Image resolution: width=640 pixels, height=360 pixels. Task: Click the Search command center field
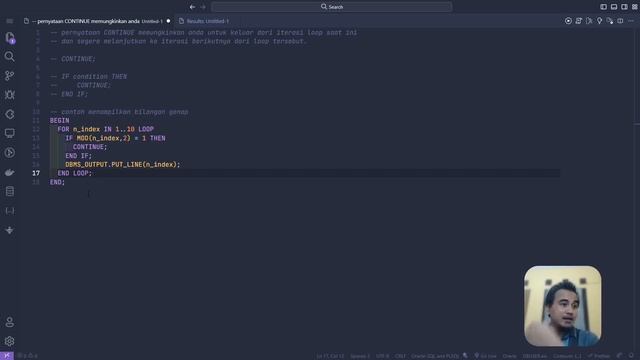pos(331,7)
